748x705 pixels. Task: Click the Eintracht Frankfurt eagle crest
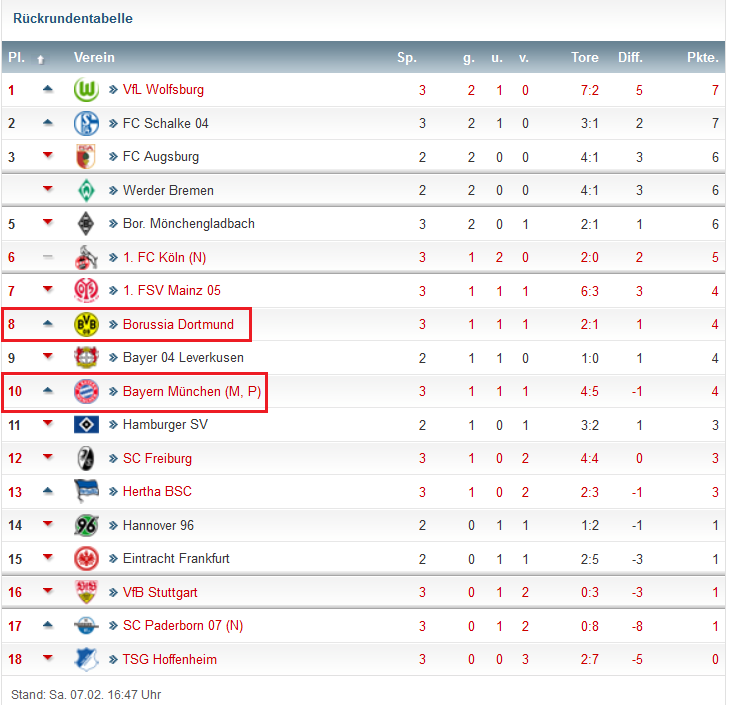pyautogui.click(x=86, y=558)
